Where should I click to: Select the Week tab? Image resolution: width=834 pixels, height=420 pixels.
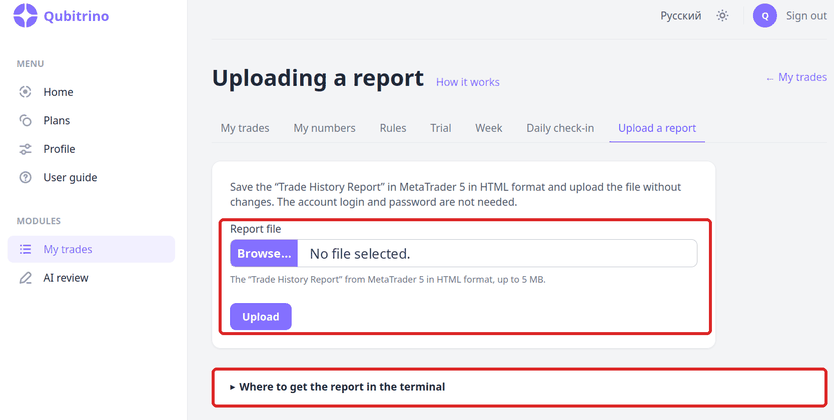[x=489, y=128]
